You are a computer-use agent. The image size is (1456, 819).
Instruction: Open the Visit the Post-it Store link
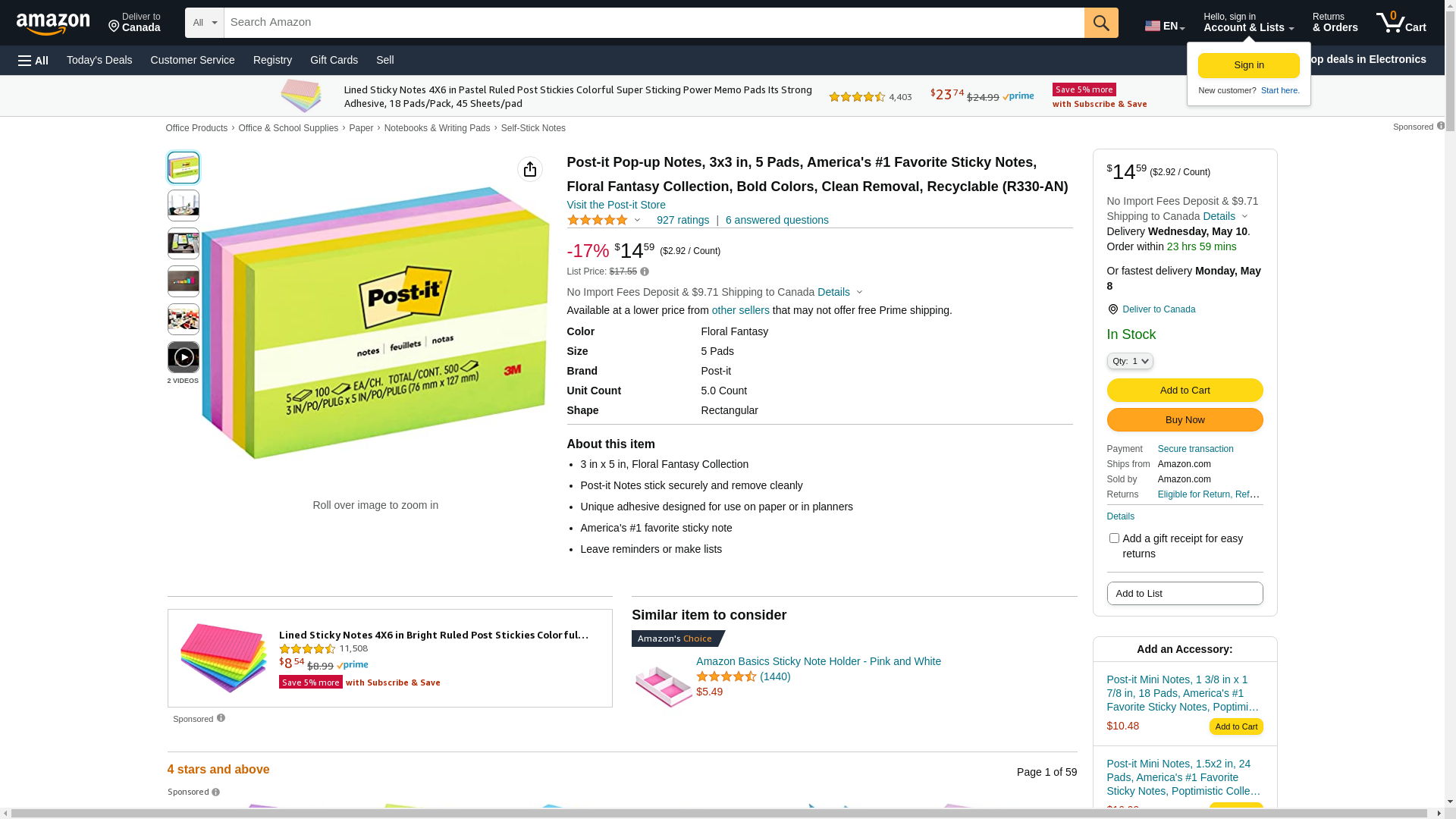616,205
